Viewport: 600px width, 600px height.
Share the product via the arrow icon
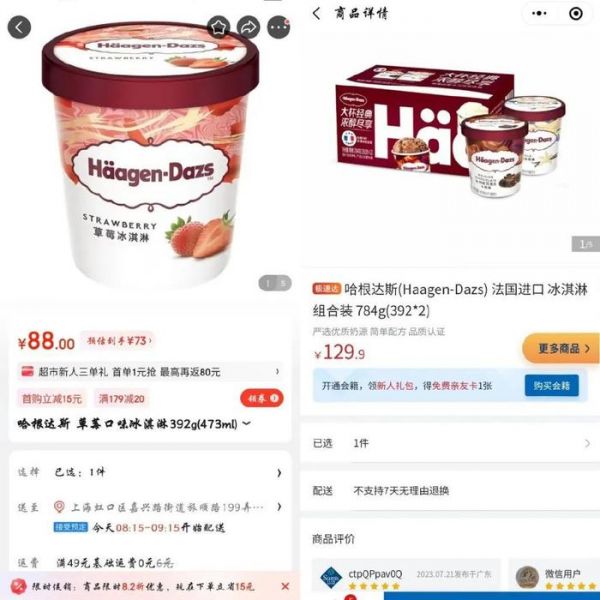[248, 27]
